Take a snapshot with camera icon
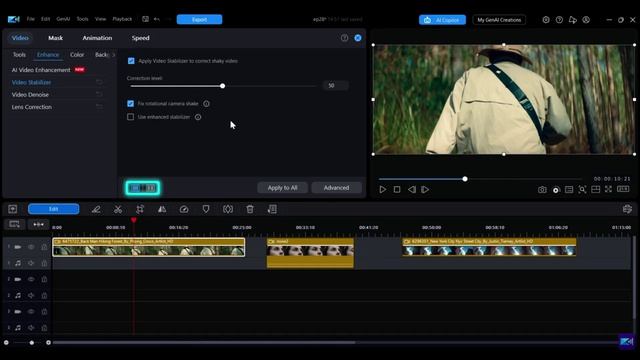The height and width of the screenshot is (360, 640). click(x=542, y=190)
